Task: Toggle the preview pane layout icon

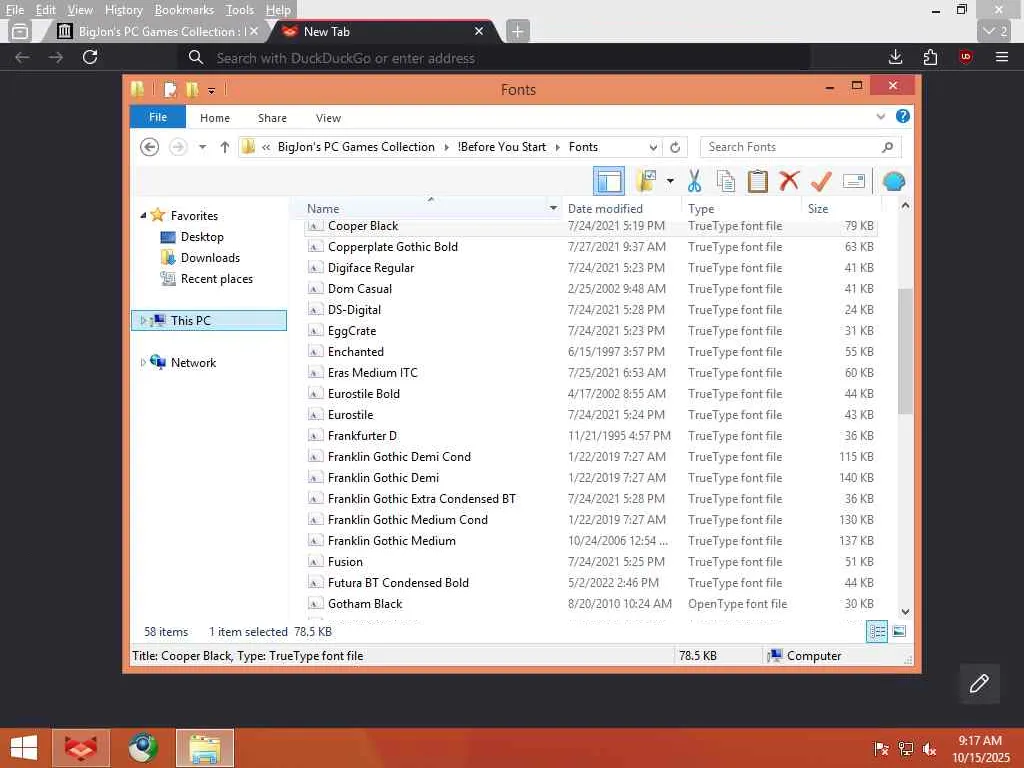Action: 609,181
